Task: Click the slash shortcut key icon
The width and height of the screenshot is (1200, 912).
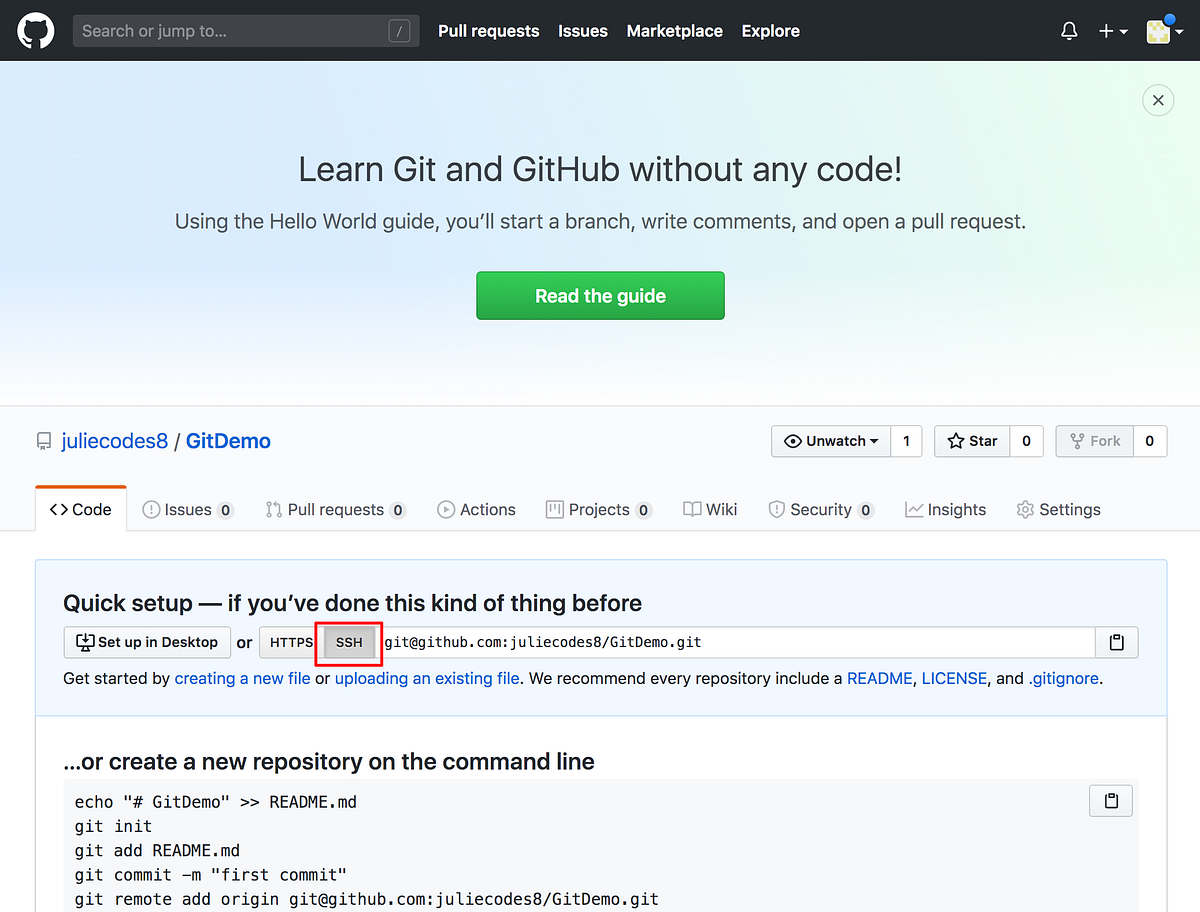Action: tap(399, 31)
